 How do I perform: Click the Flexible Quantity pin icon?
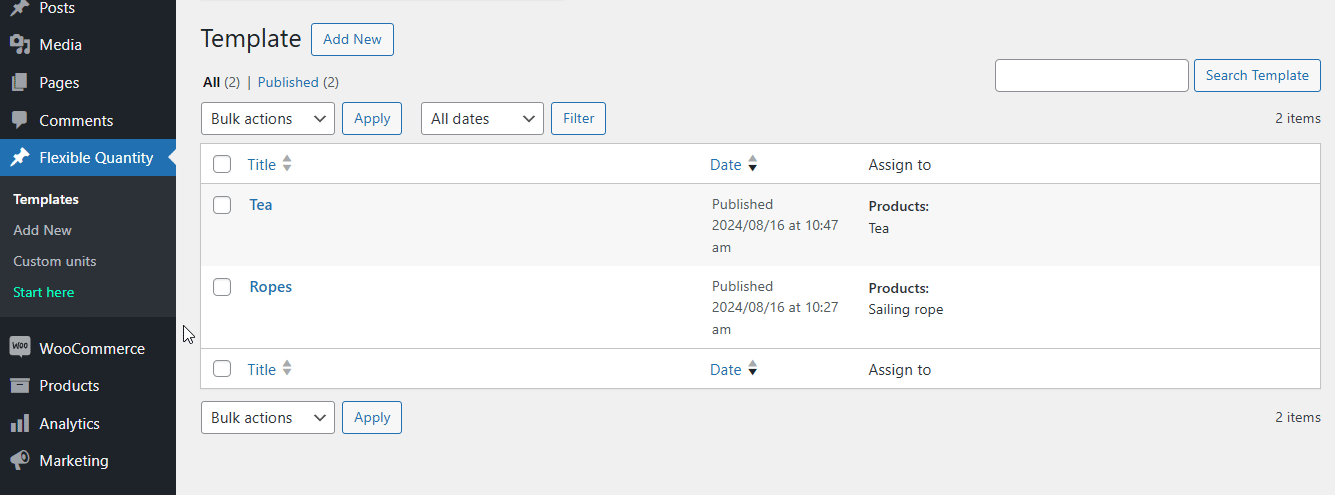pyautogui.click(x=20, y=158)
